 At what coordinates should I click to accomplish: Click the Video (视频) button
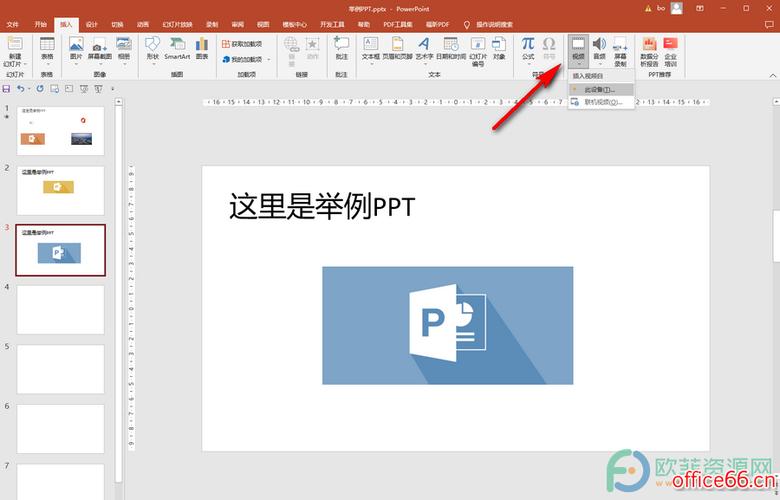pyautogui.click(x=578, y=51)
